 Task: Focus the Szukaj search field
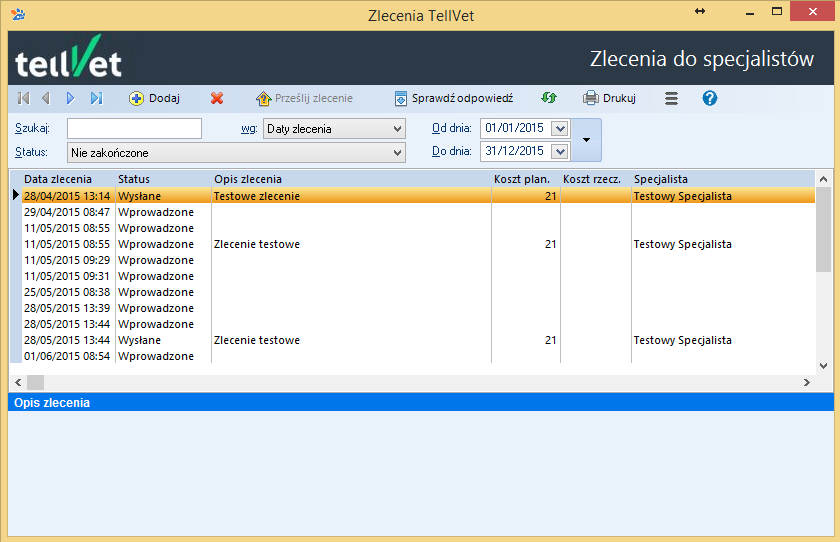[x=134, y=129]
